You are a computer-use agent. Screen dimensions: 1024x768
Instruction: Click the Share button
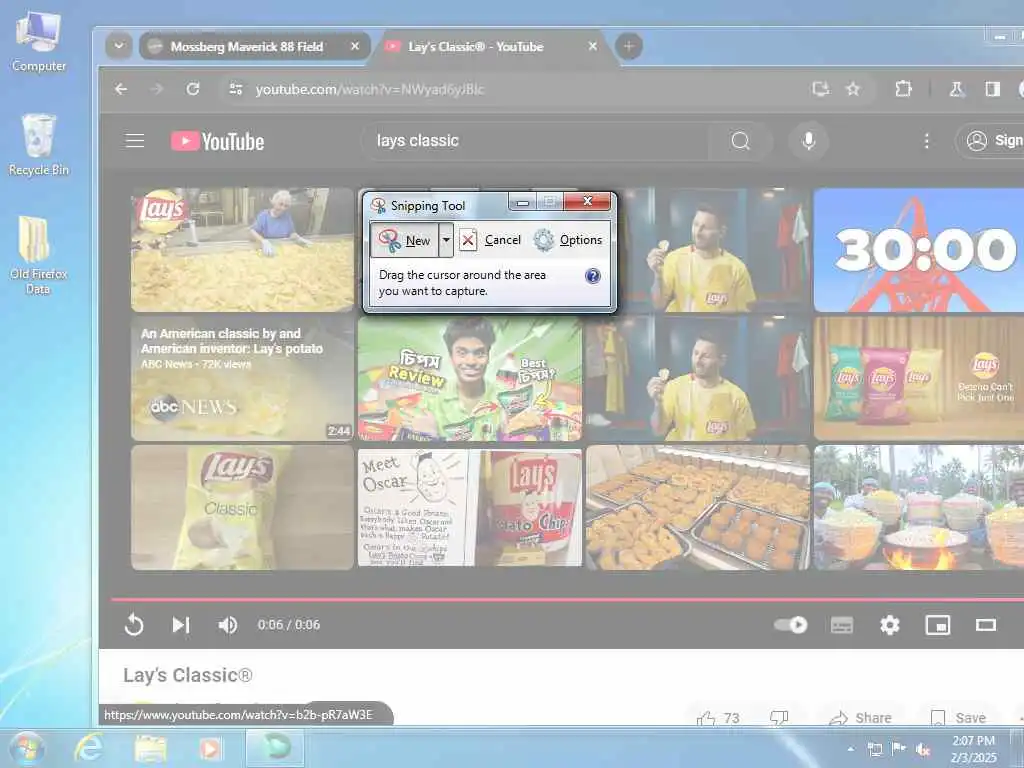(859, 718)
